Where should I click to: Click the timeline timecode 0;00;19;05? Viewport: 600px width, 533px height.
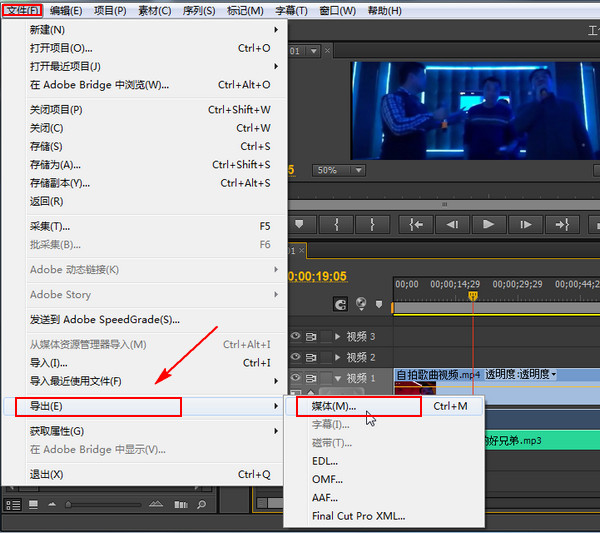(318, 276)
